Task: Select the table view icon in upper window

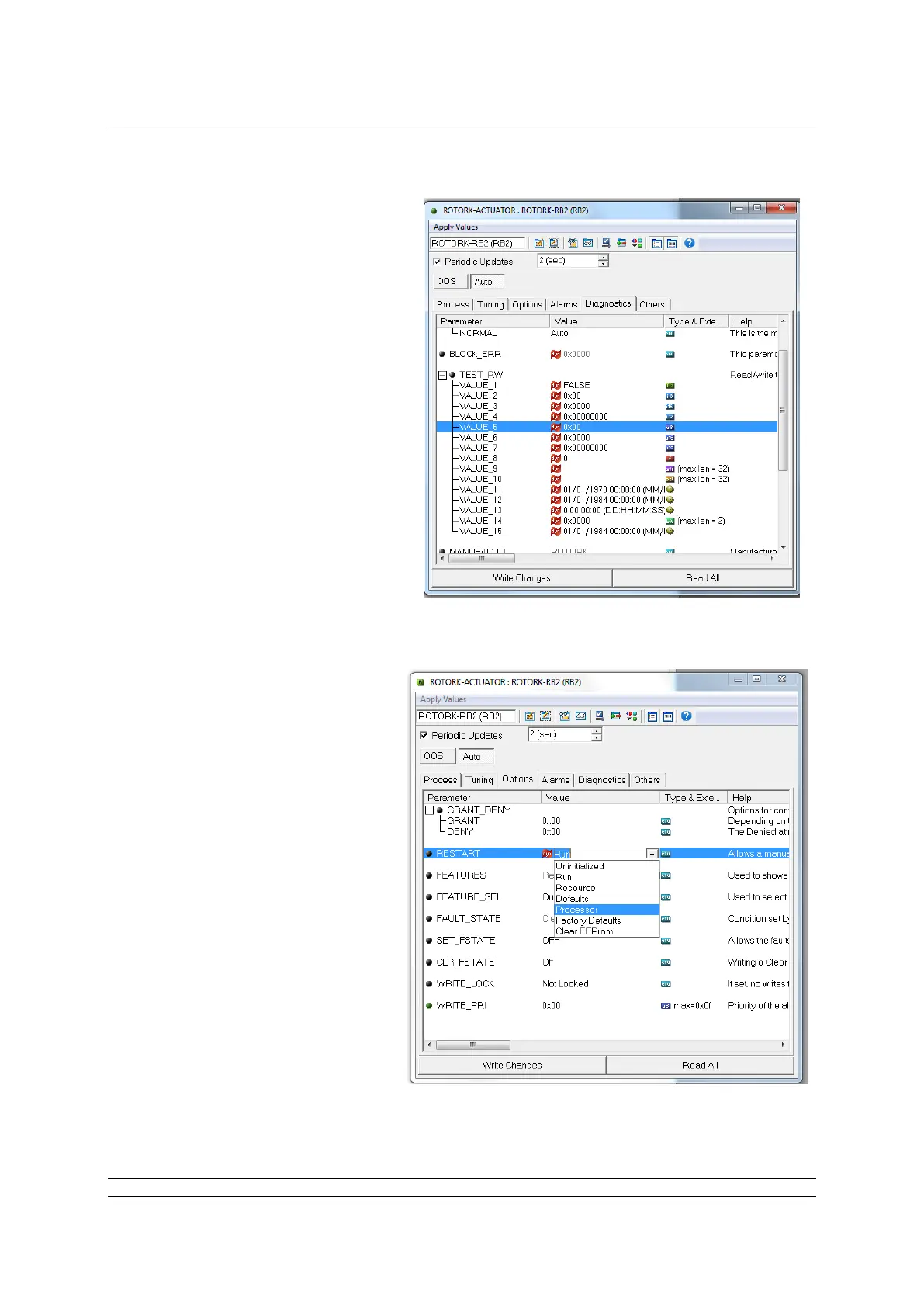Action: [672, 243]
